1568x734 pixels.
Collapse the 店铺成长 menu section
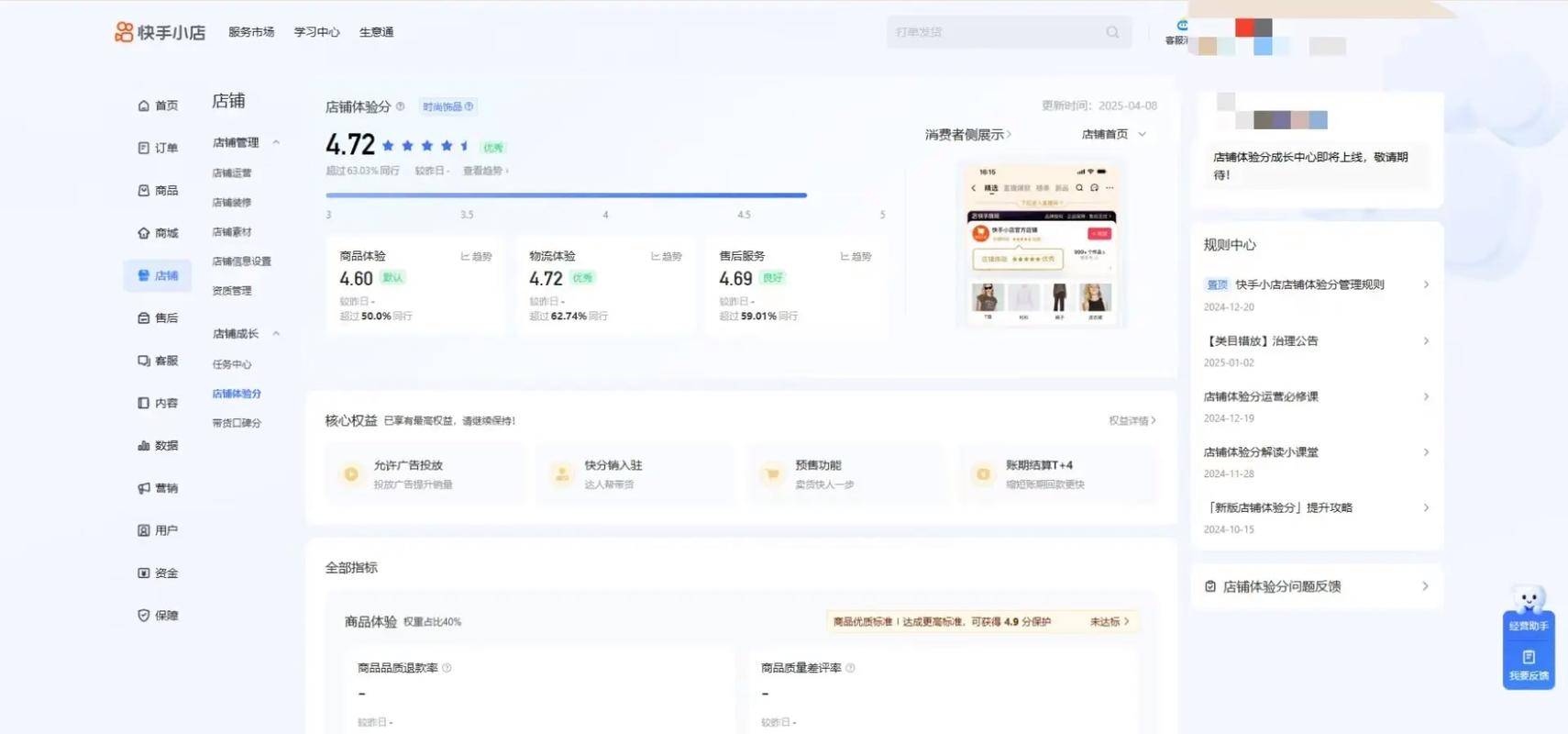pyautogui.click(x=276, y=334)
